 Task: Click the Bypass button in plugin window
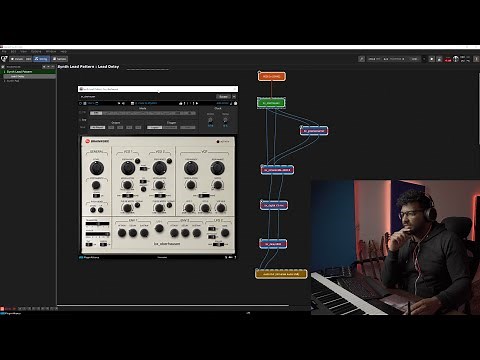223,96
